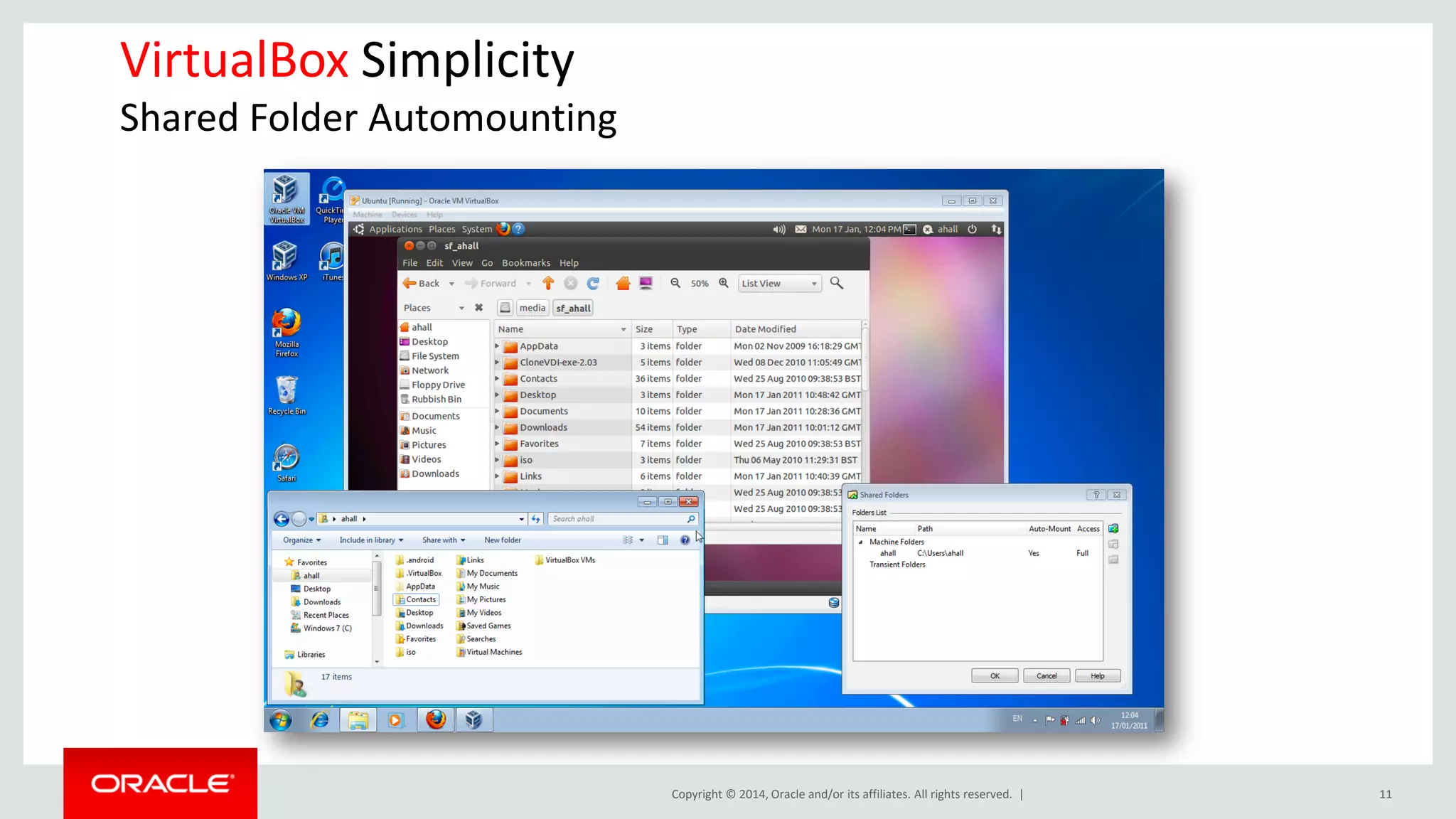Close the Places sidebar pane
Viewport: 1456px width, 819px height.
(479, 308)
